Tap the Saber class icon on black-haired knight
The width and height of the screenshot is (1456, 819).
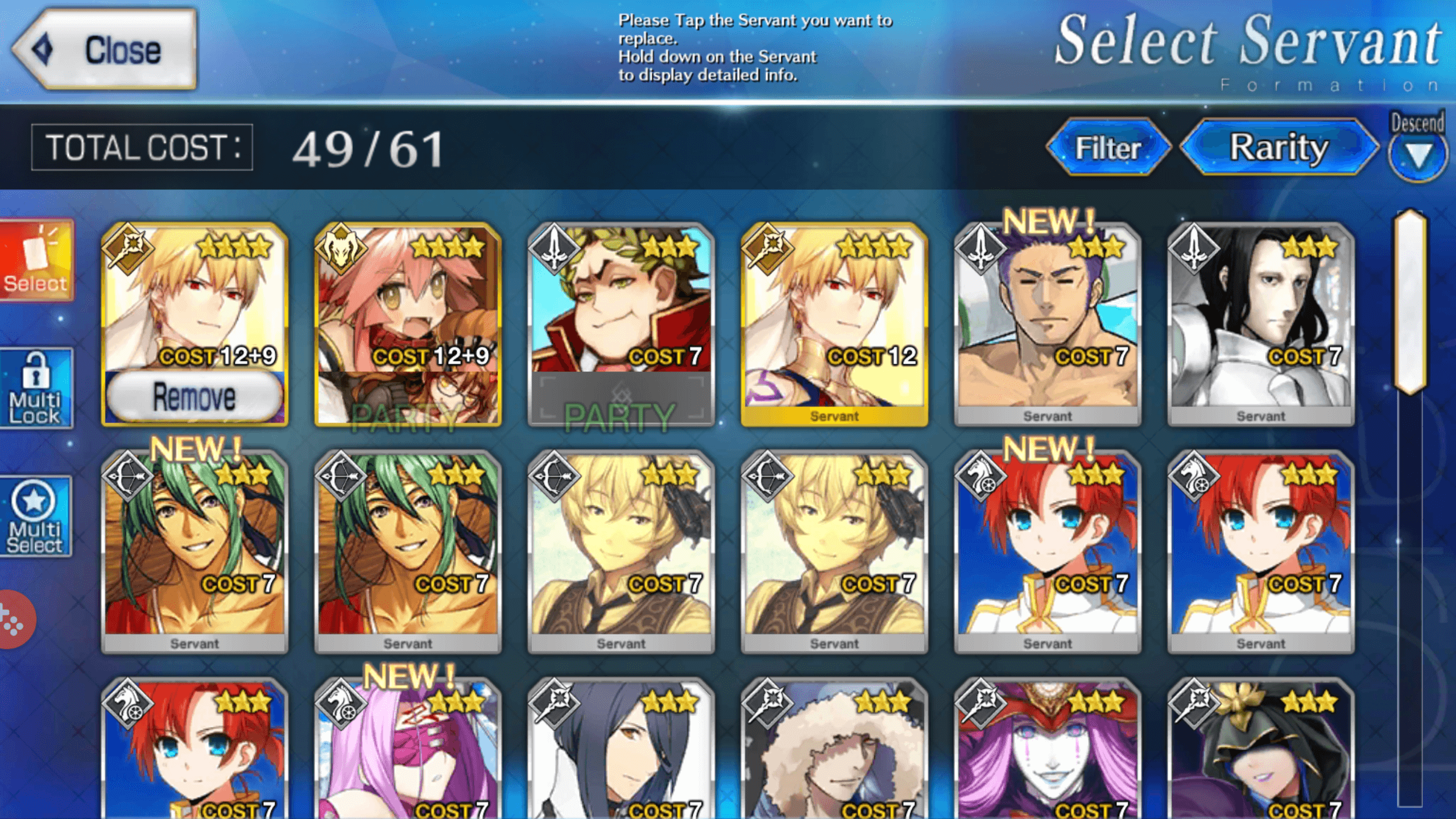click(x=1194, y=249)
